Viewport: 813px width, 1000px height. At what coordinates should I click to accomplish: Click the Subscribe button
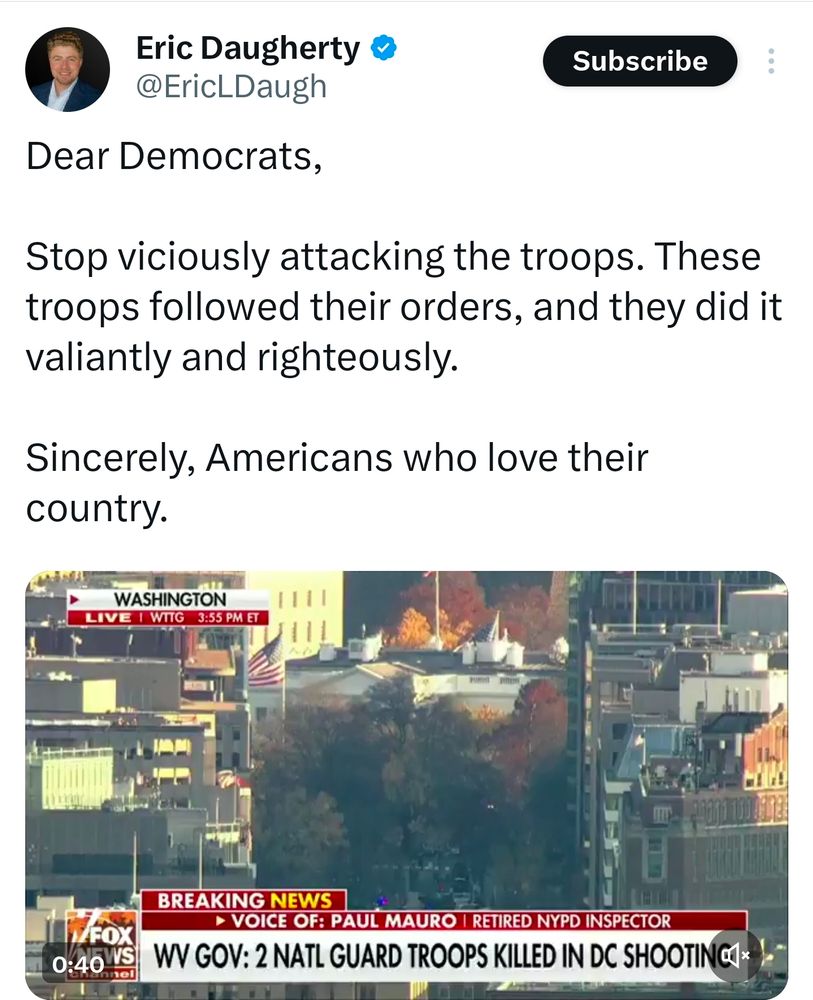tap(640, 61)
